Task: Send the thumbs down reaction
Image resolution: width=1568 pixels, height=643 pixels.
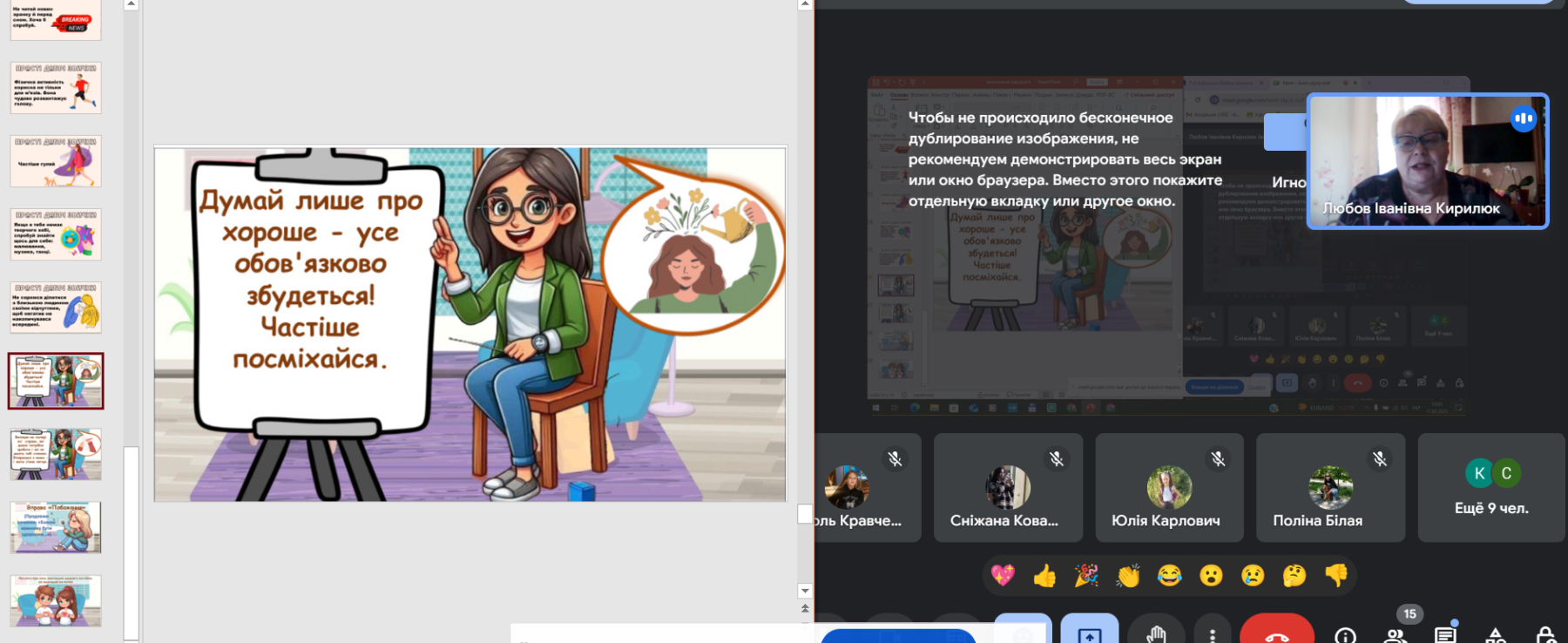Action: tap(1336, 575)
